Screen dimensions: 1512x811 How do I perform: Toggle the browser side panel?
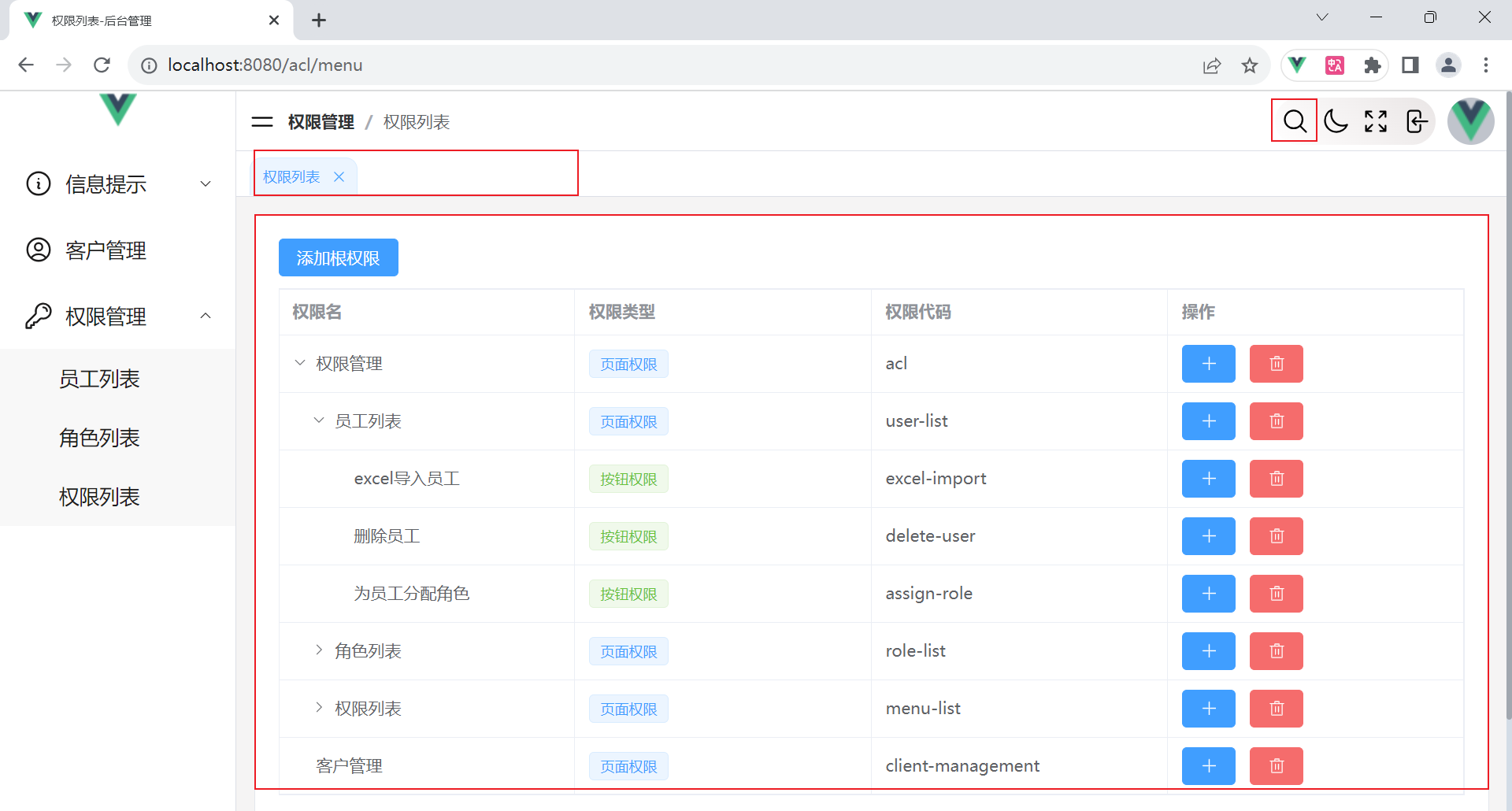pos(1410,65)
